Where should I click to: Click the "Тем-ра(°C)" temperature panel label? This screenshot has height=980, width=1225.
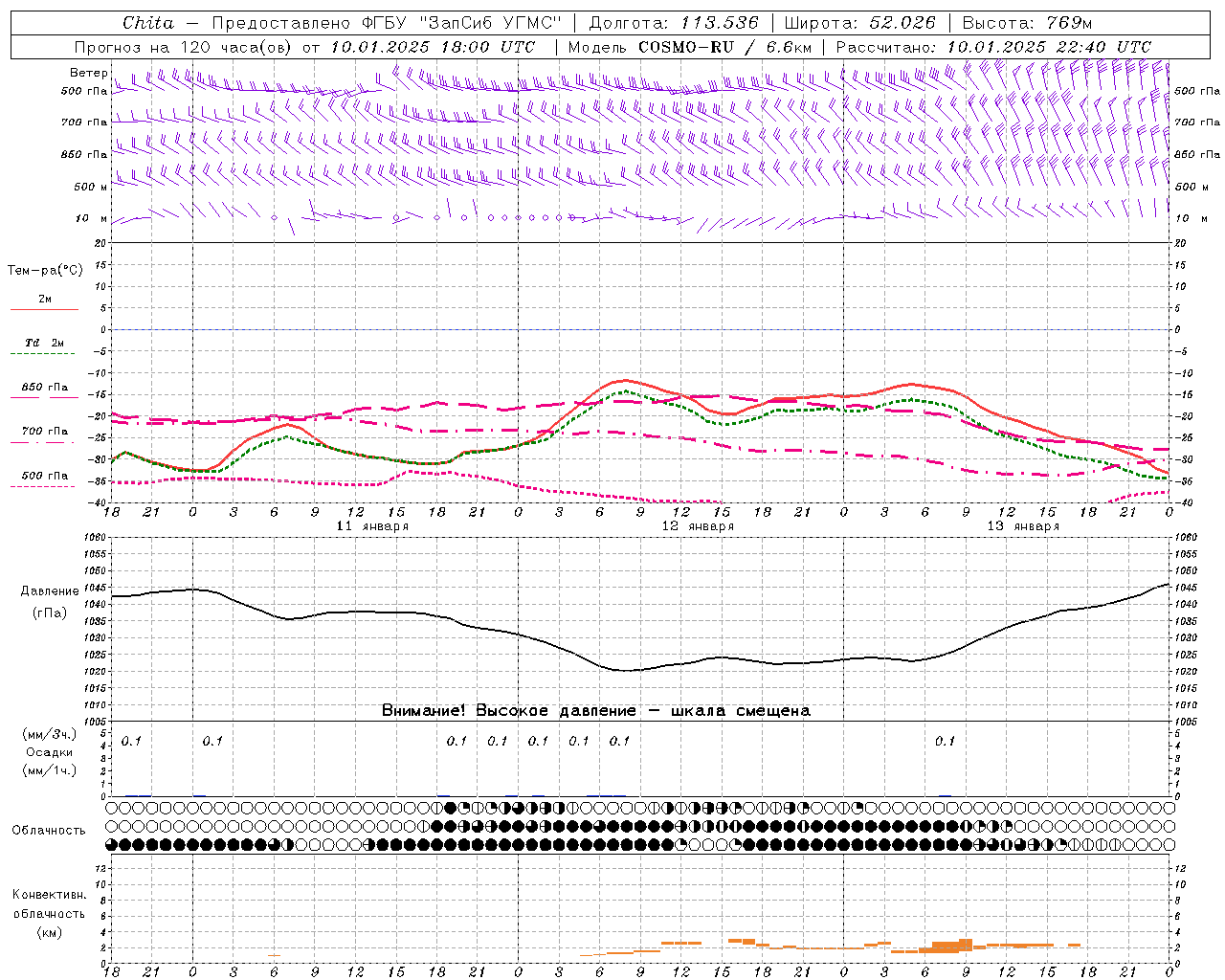(45, 271)
